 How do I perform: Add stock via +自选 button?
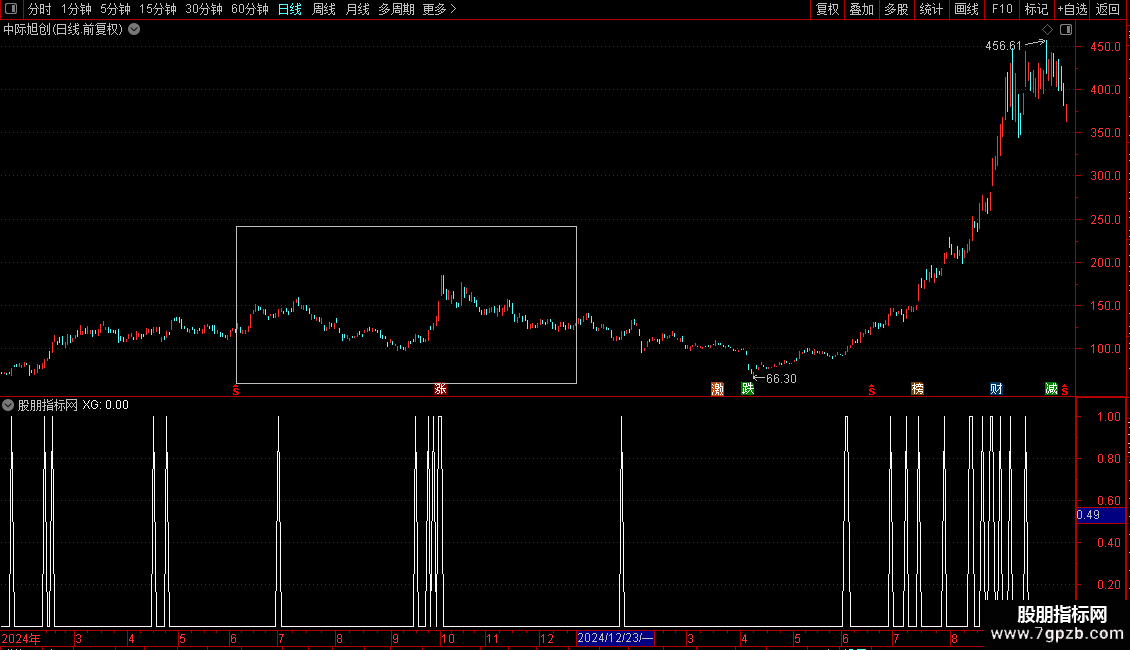pyautogui.click(x=1072, y=9)
